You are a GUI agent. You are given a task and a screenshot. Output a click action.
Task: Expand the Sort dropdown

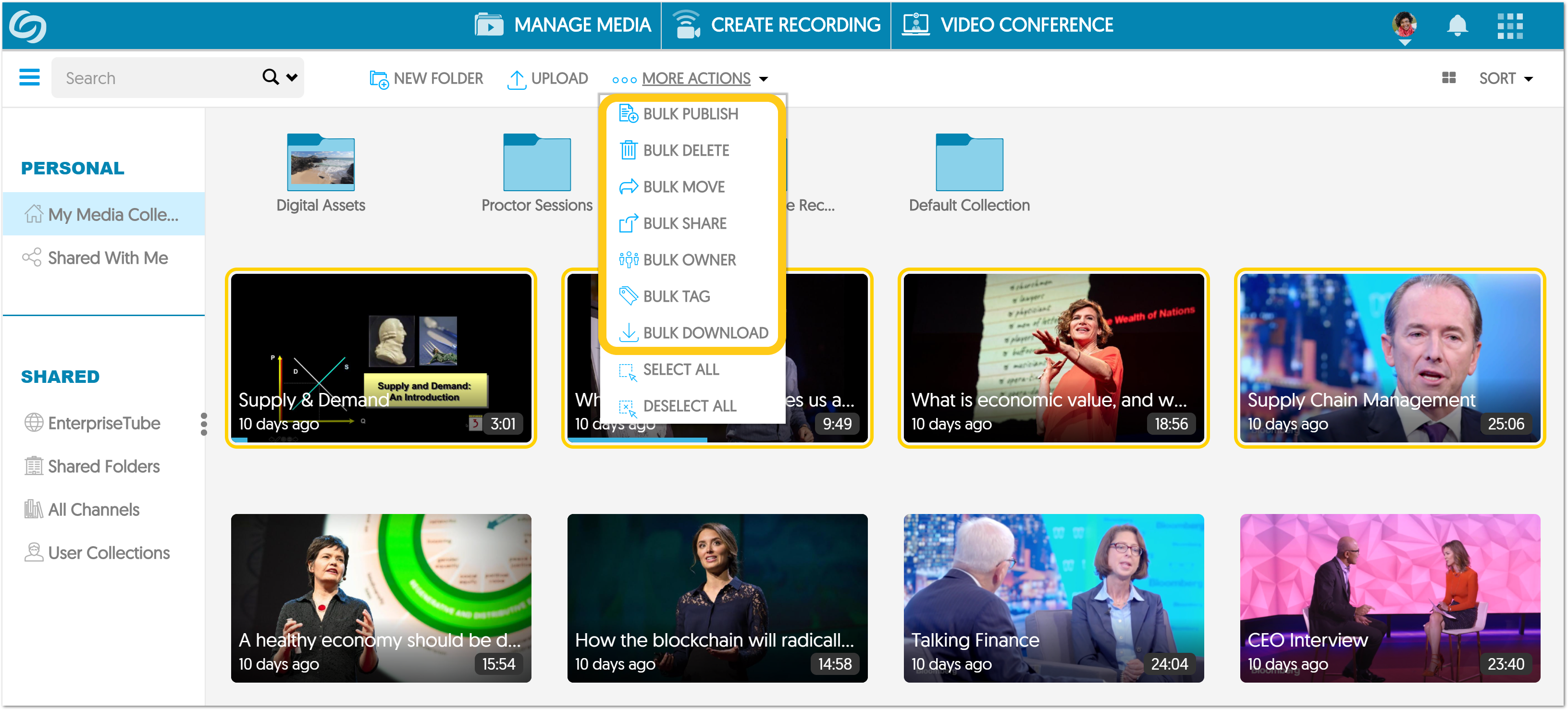point(1506,78)
